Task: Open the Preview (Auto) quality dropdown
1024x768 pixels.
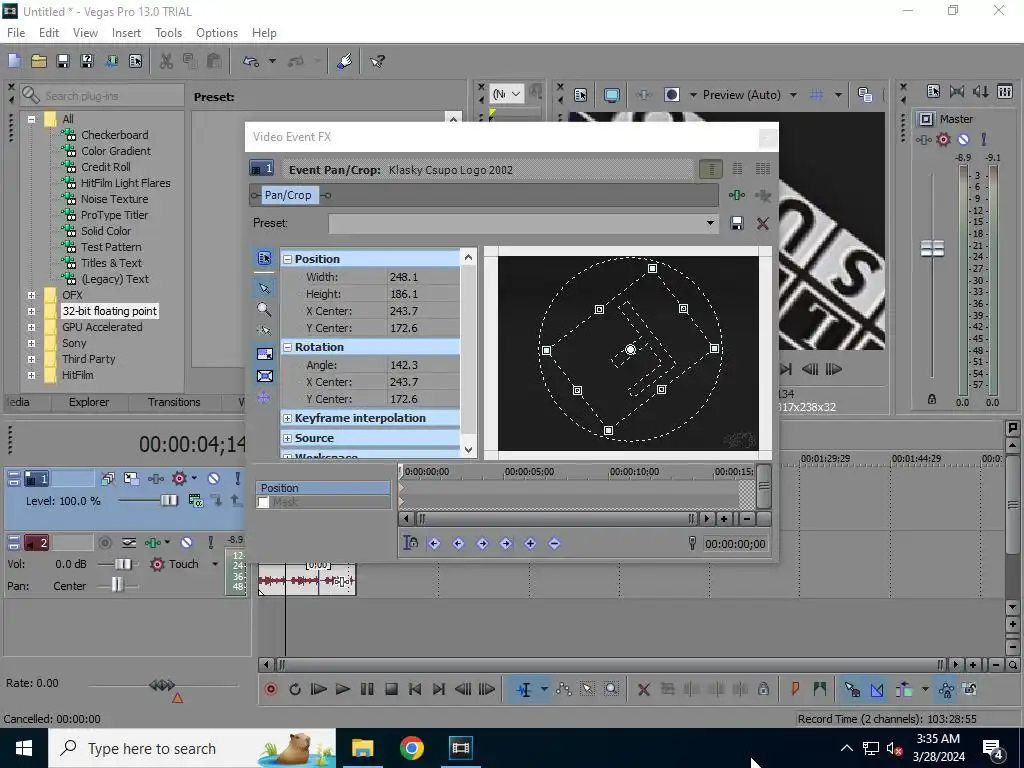Action: tap(793, 95)
